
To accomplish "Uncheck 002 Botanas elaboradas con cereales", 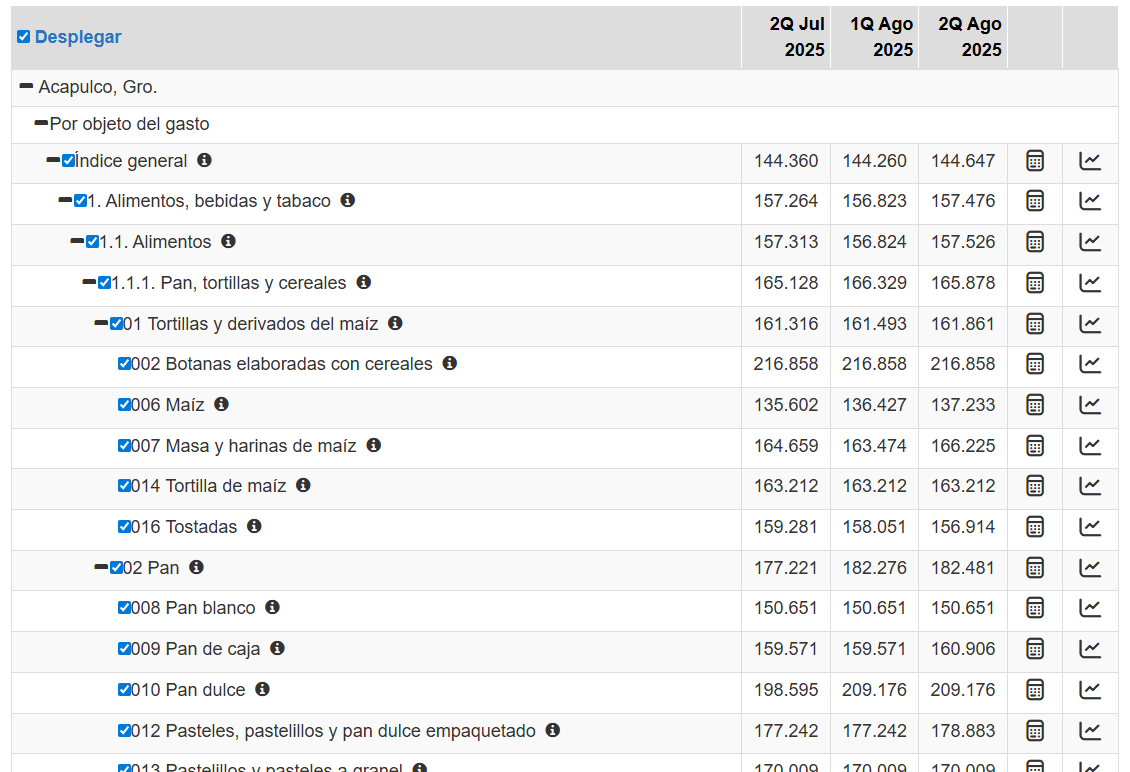I will pyautogui.click(x=124, y=364).
